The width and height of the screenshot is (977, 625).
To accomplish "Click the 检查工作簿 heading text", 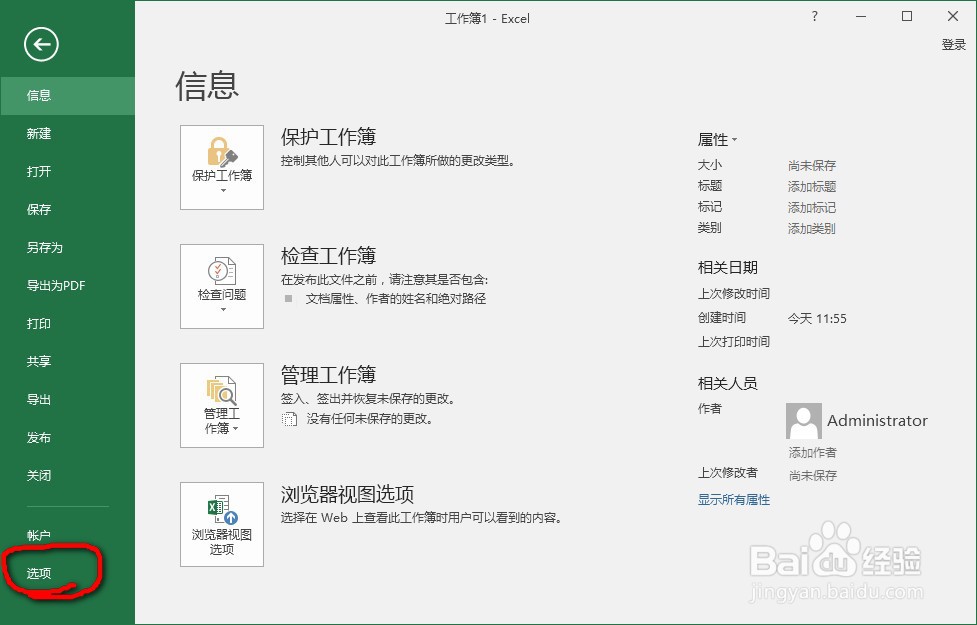I will 328,255.
